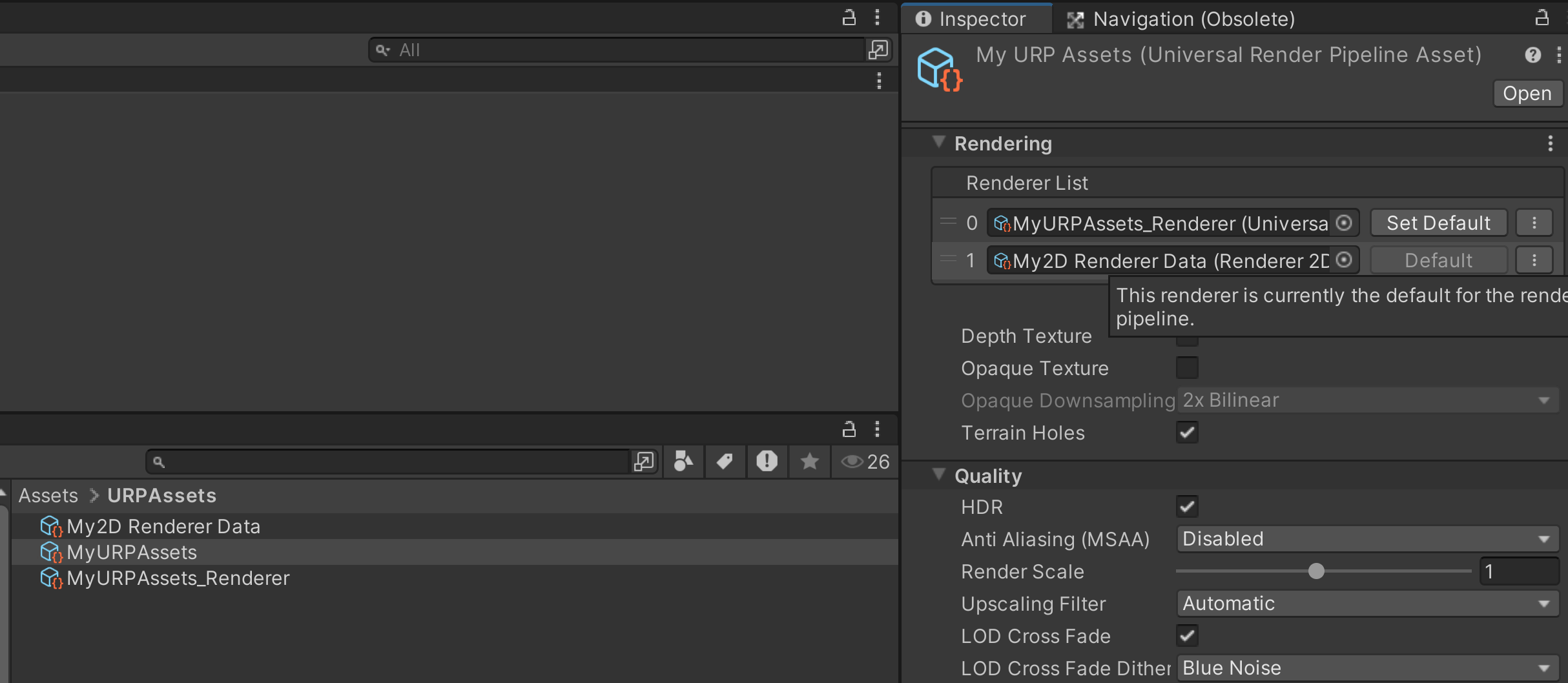Open search-in-window icon beside Project search
The height and width of the screenshot is (683, 1568).
[644, 462]
